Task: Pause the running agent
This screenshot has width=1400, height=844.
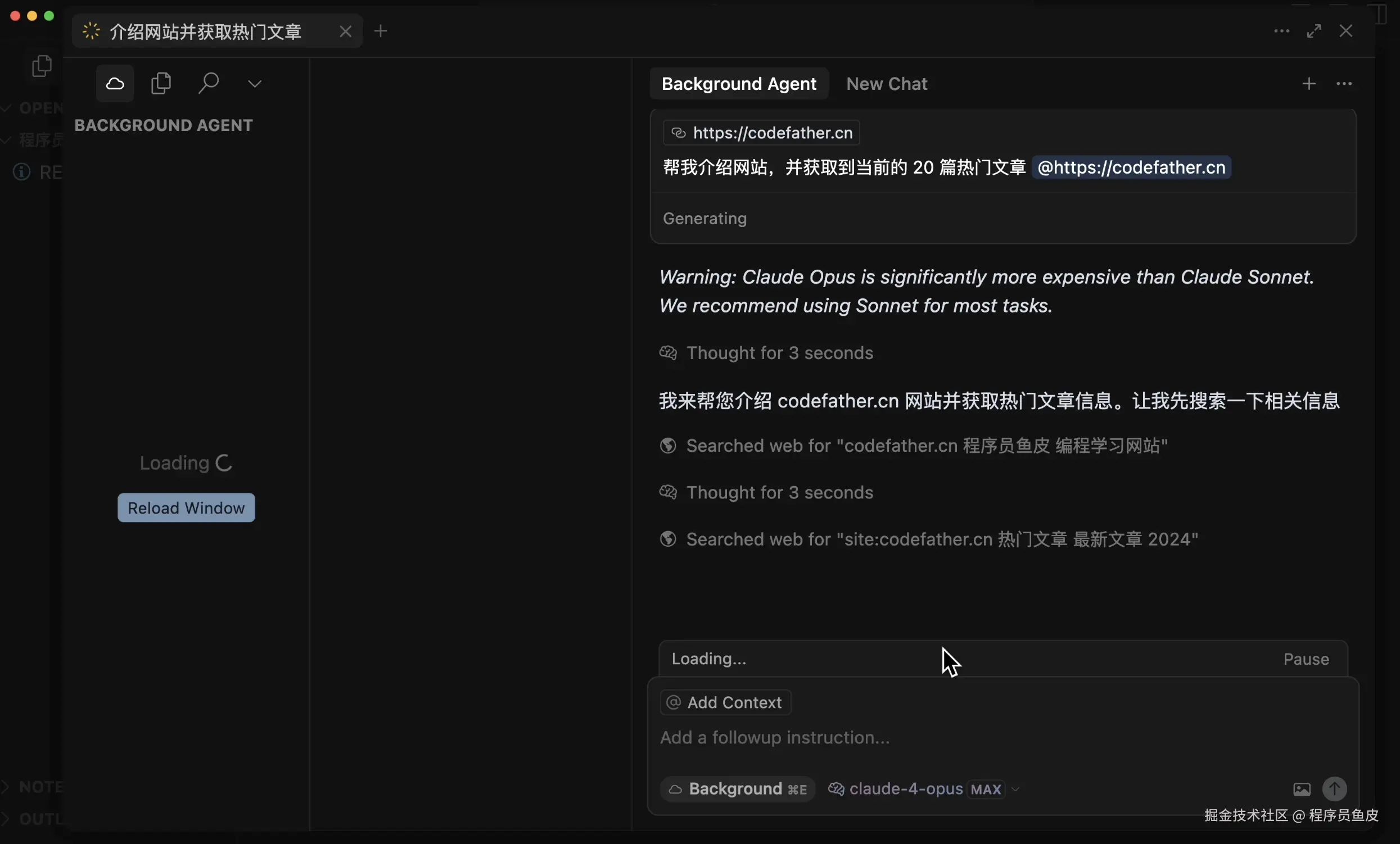Action: click(1306, 659)
